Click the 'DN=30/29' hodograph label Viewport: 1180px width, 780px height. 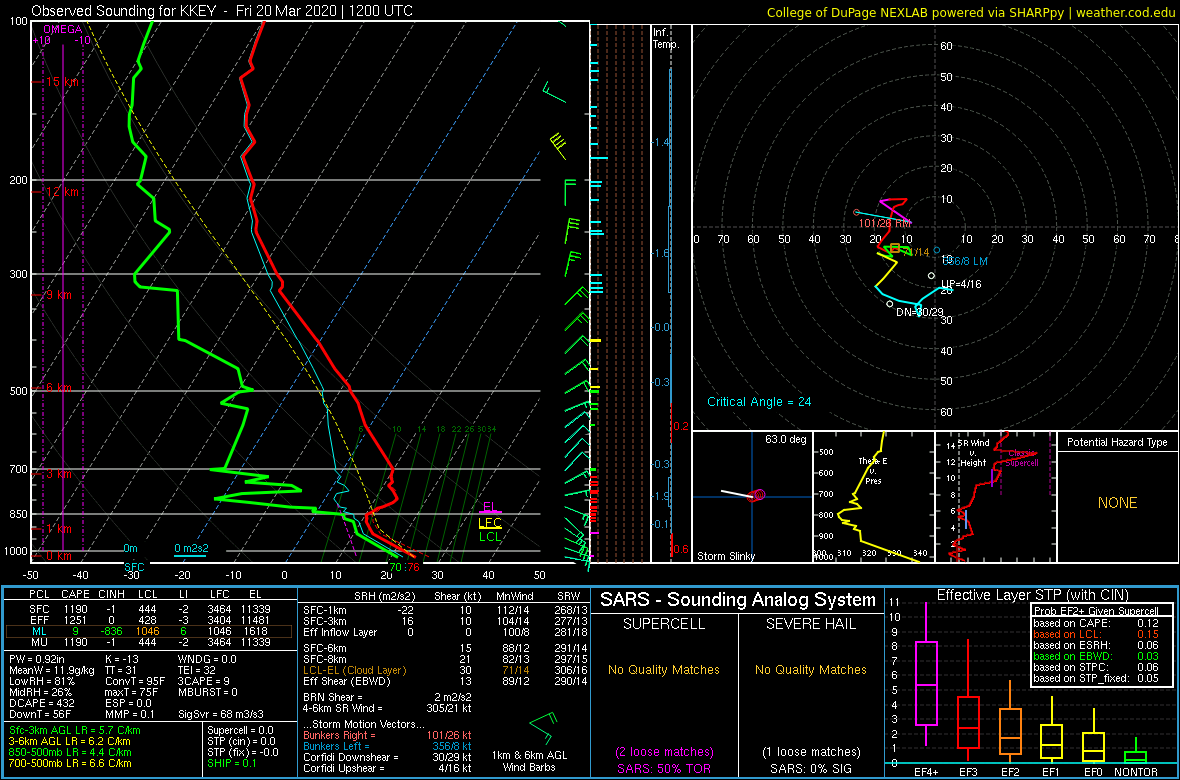click(920, 312)
